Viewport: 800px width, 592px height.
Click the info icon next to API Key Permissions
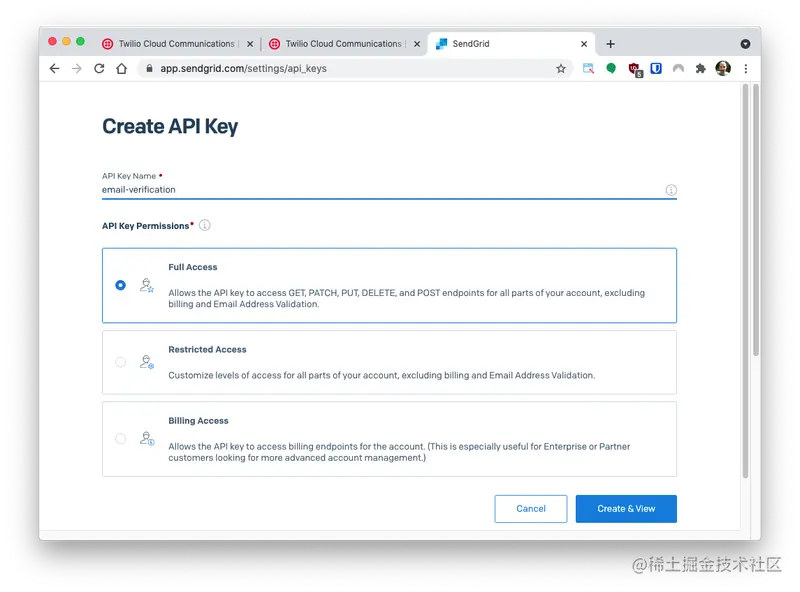pos(204,226)
